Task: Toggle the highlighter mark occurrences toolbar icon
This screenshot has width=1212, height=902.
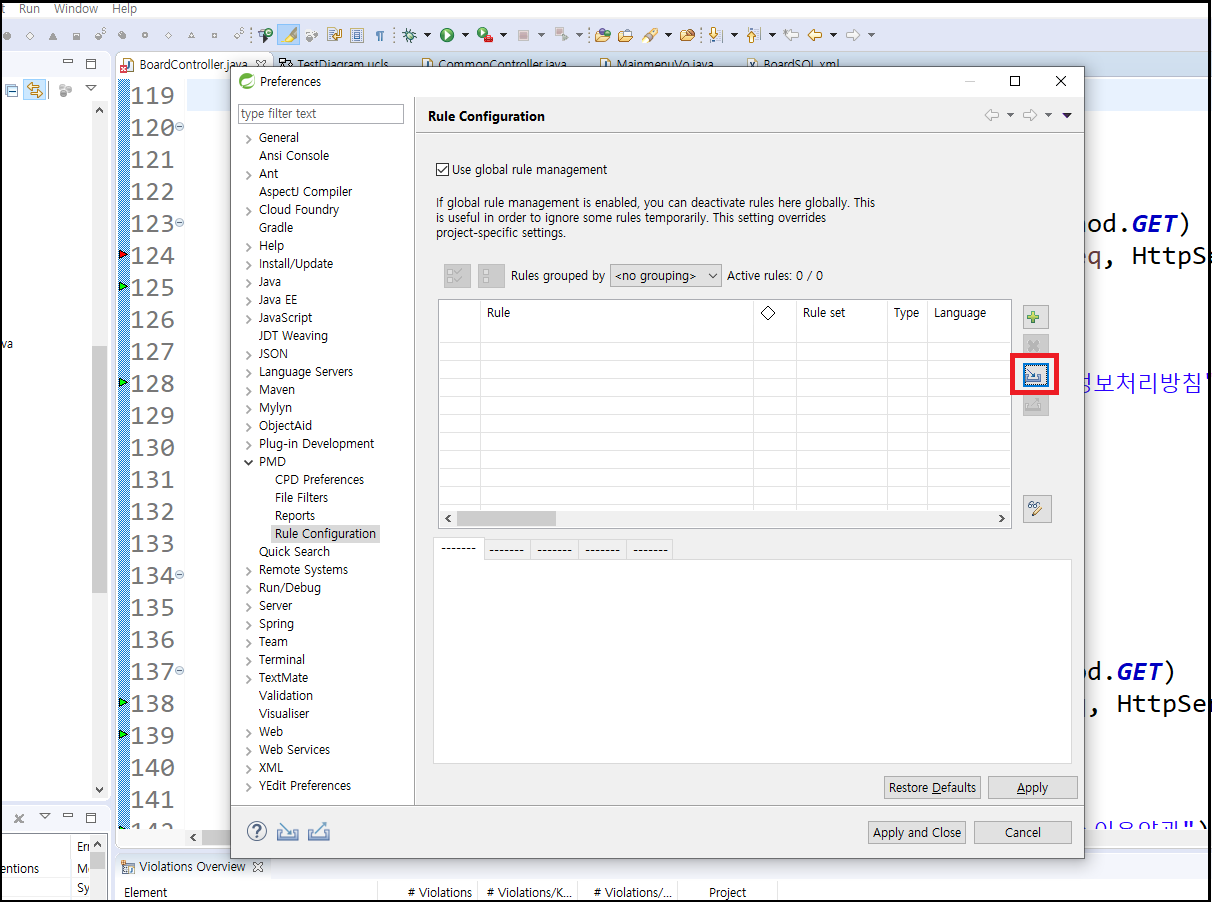Action: click(x=288, y=35)
